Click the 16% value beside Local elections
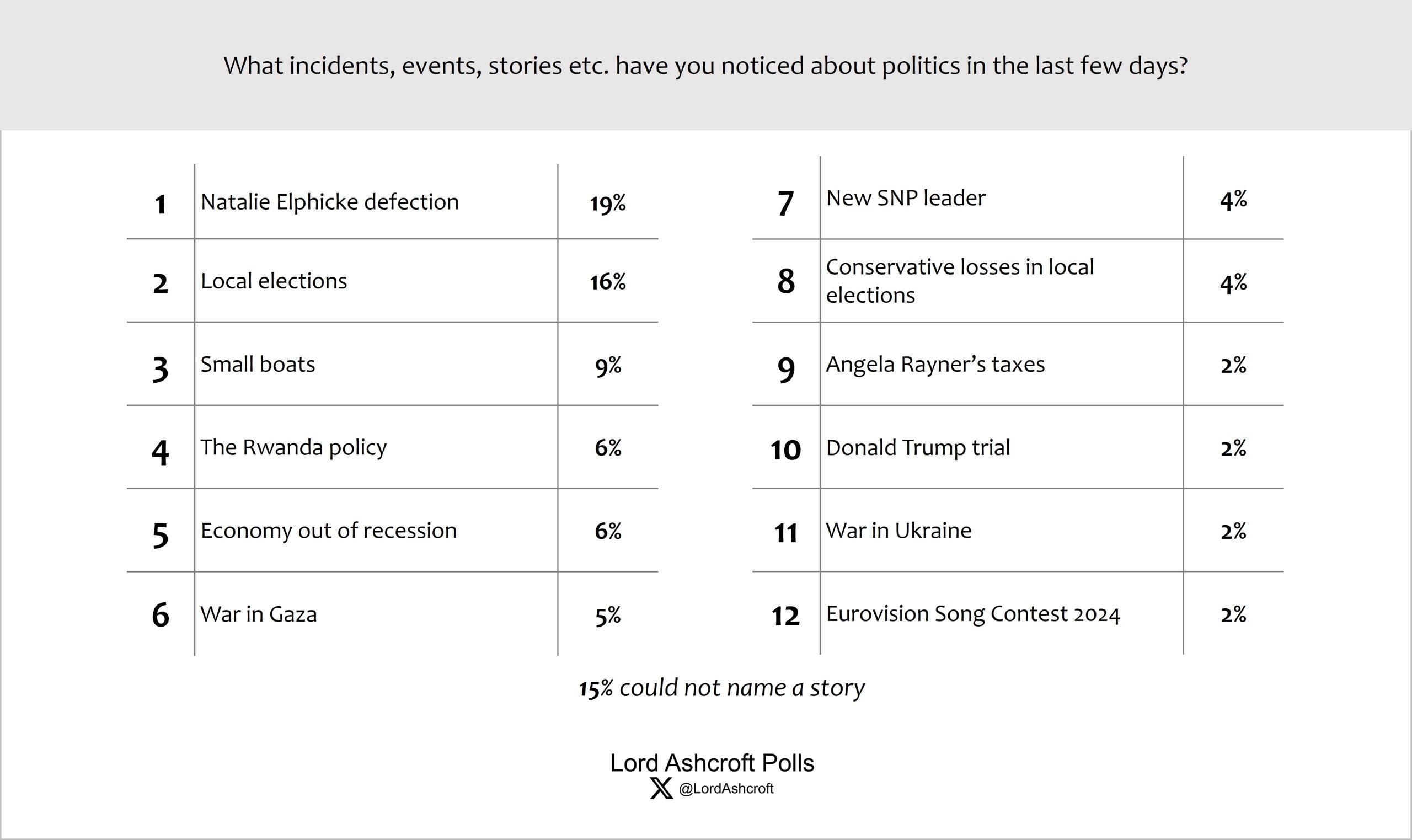 (608, 282)
